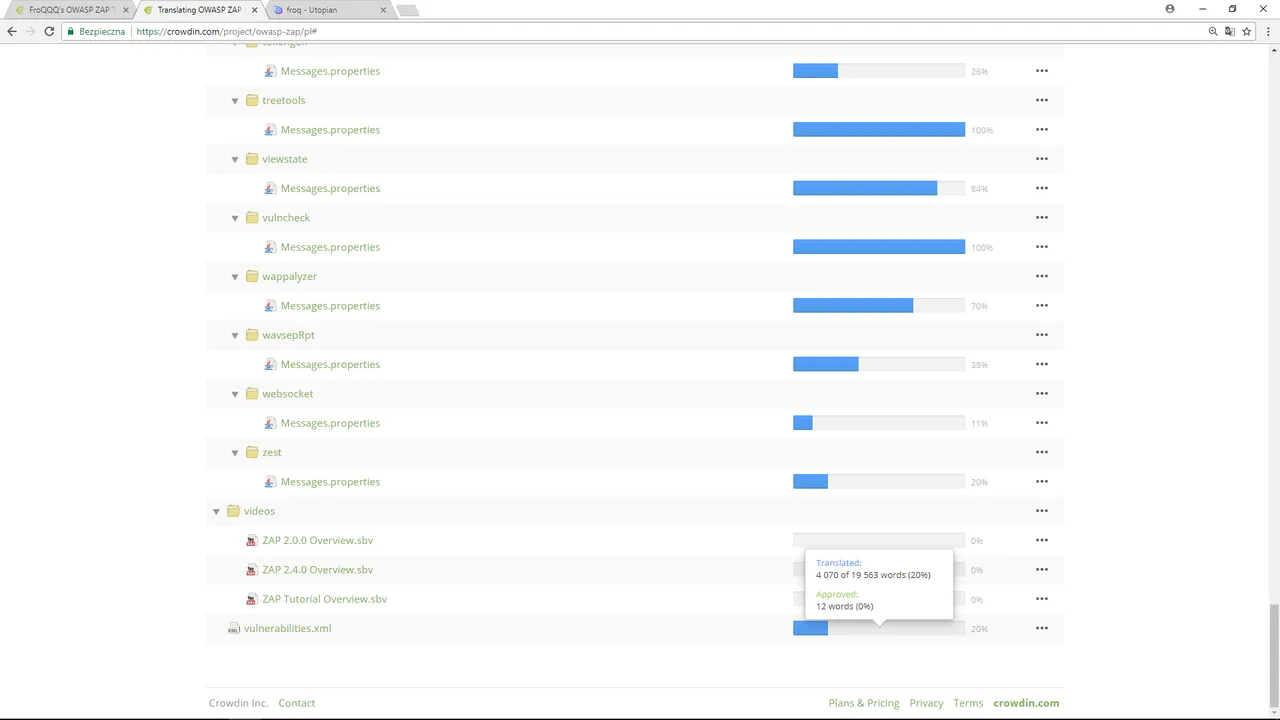Open Messages.properties under websocket

point(330,423)
